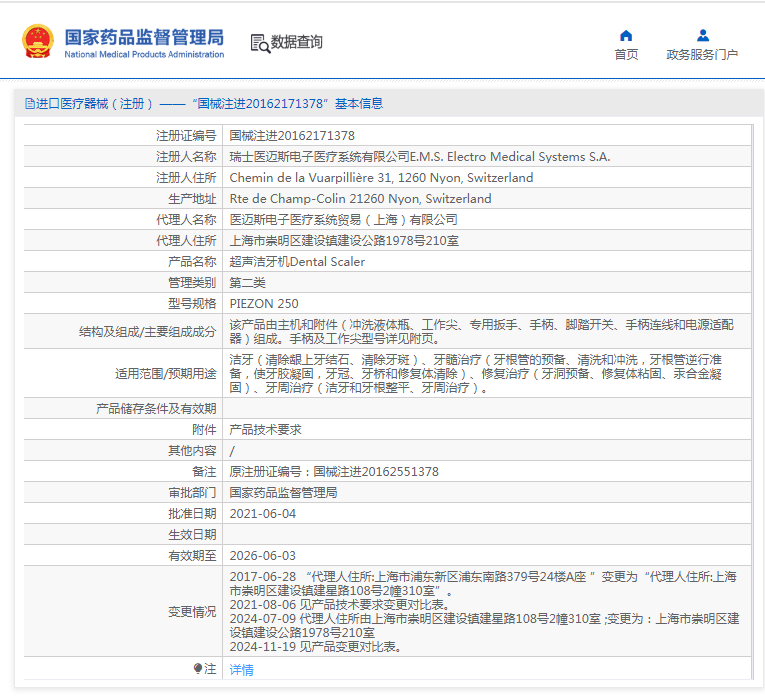Go to 首页 home icon
The height and width of the screenshot is (697, 765).
(626, 36)
